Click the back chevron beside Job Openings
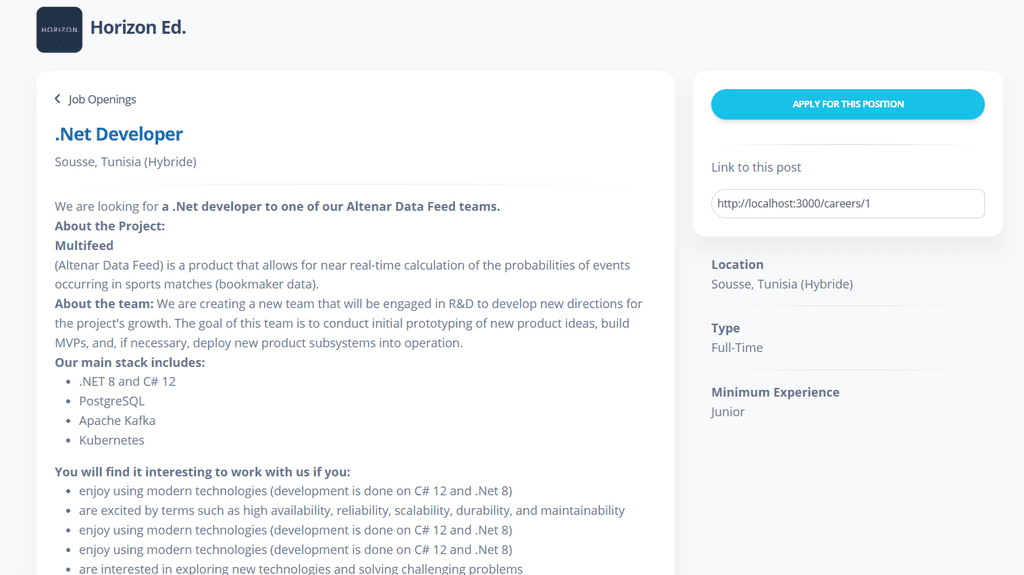1024x575 pixels. click(x=57, y=99)
